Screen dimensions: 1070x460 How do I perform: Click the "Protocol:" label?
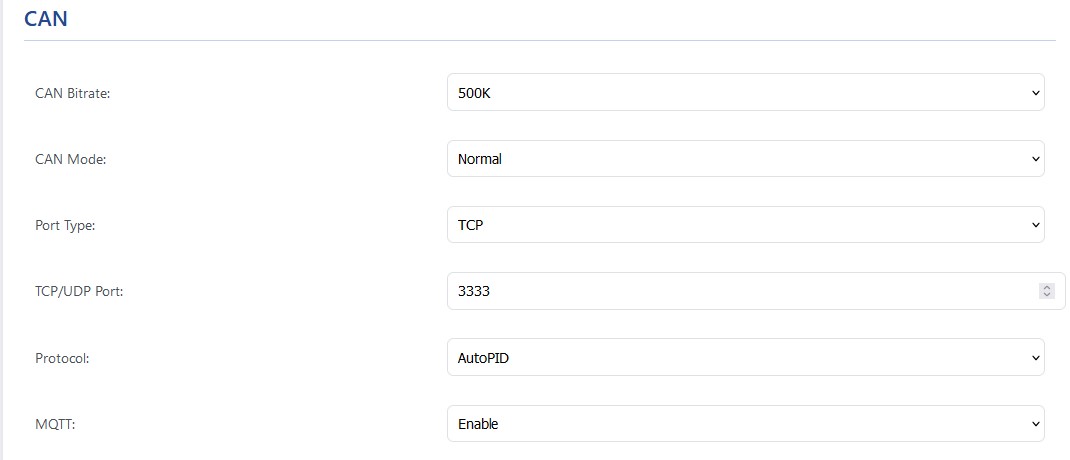62,358
